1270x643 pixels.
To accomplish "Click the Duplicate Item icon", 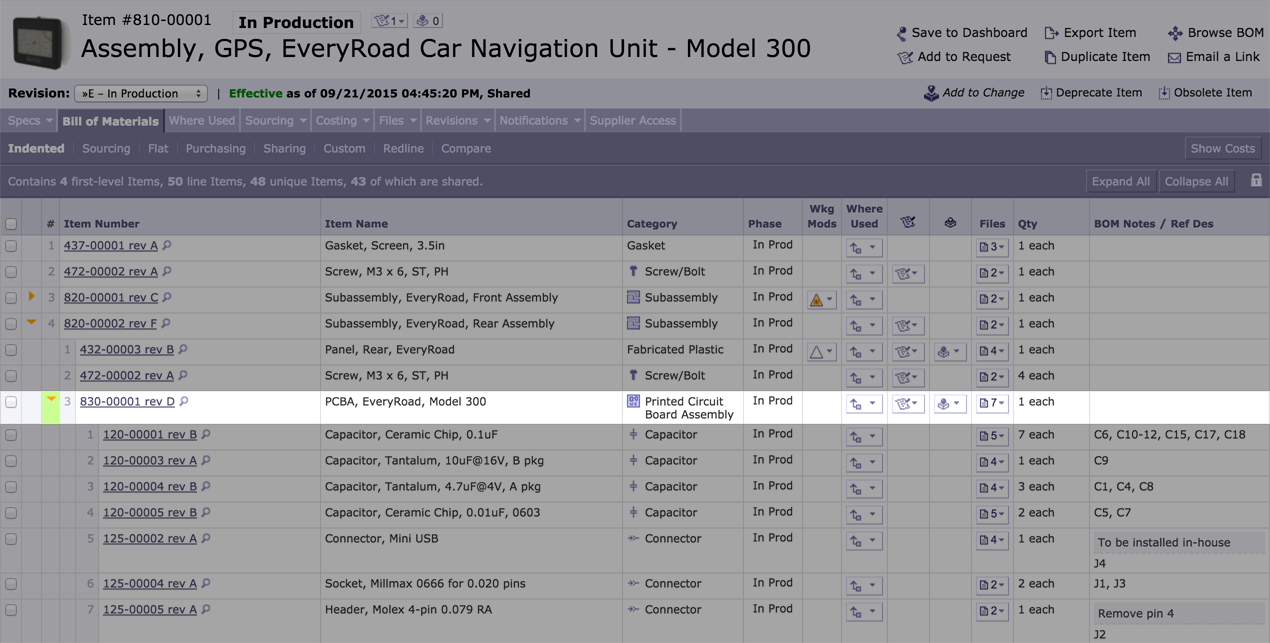I will click(x=1050, y=57).
